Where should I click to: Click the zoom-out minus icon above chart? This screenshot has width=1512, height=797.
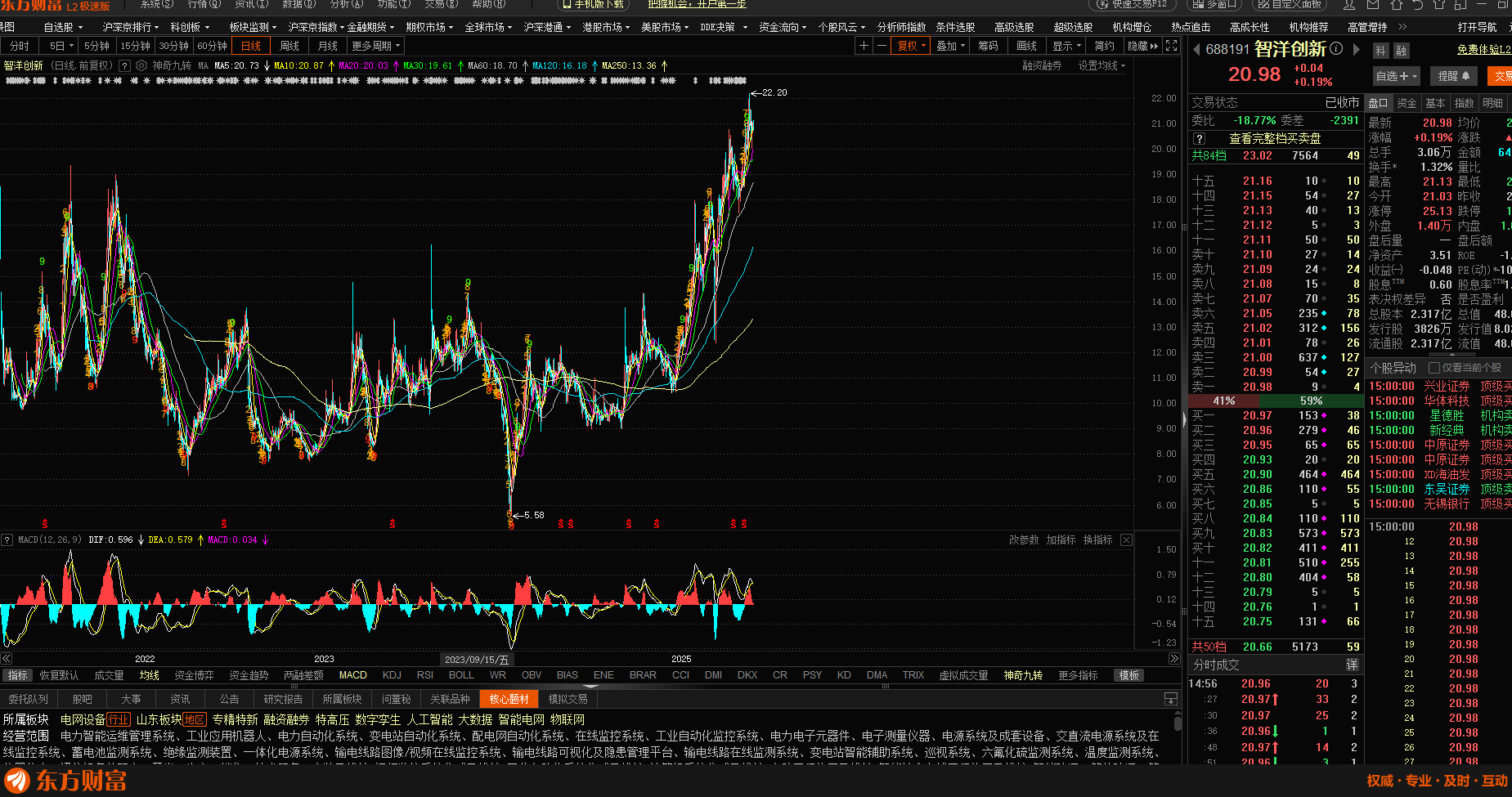(x=882, y=46)
